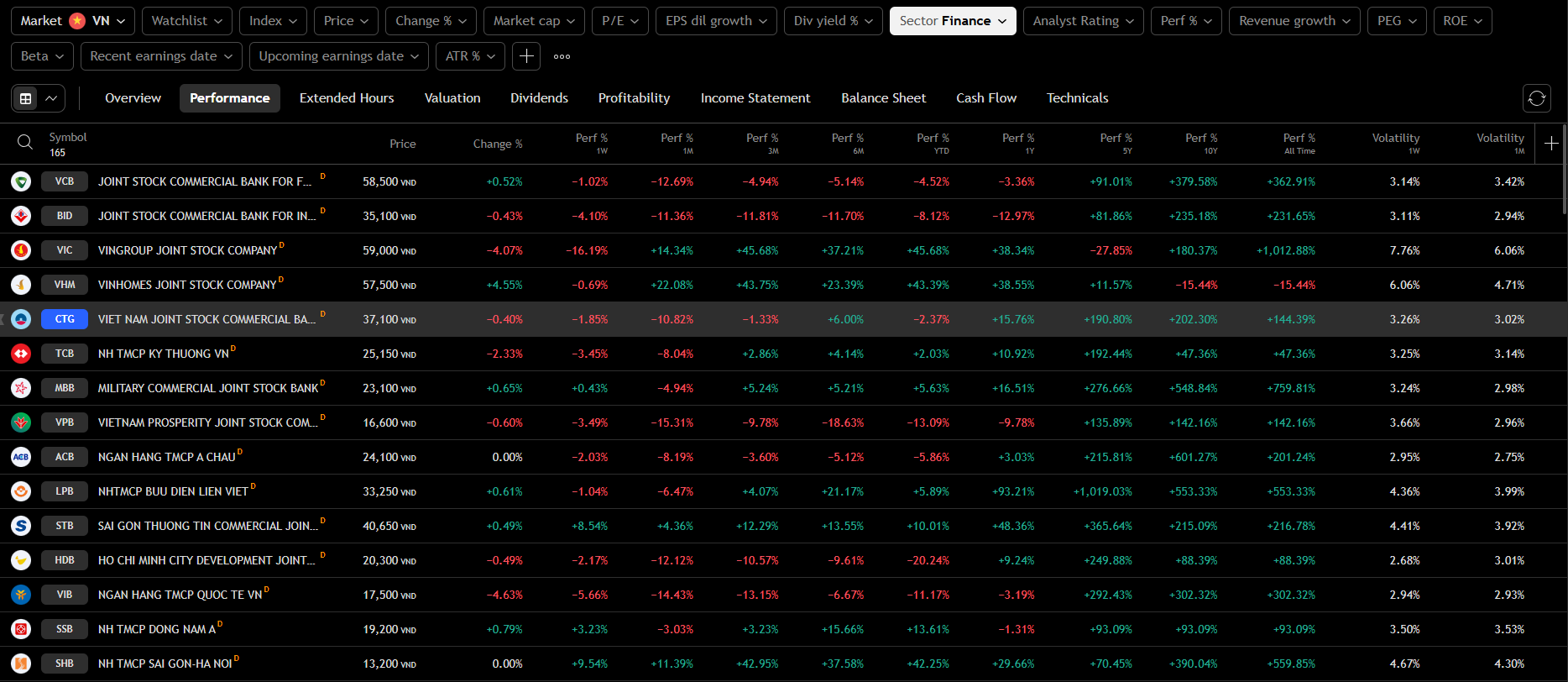
Task: Click VINGROUP JOINT STOCK COMPANY name
Action: pyautogui.click(x=187, y=250)
